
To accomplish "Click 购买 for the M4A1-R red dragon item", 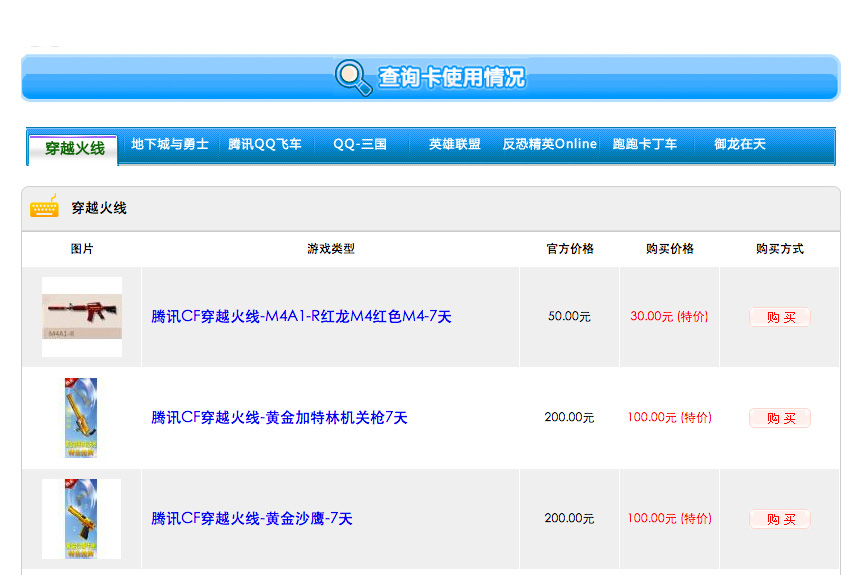I will pos(779,317).
